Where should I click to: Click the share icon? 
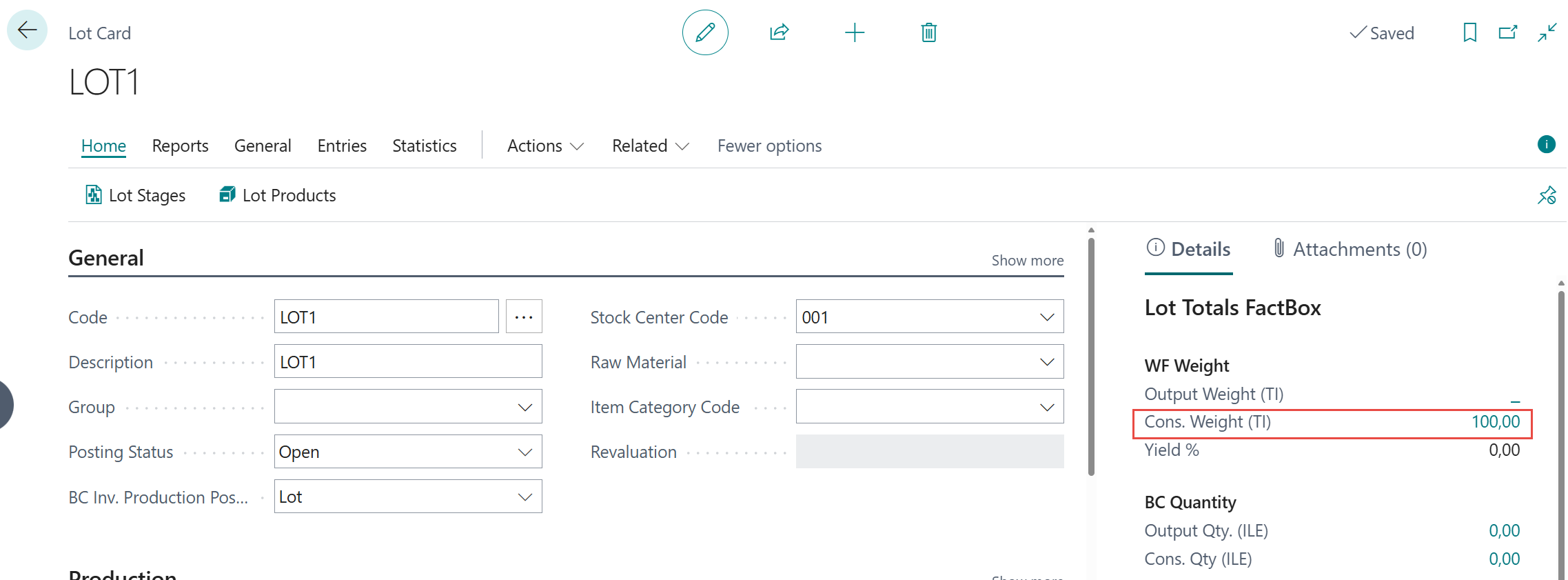click(779, 32)
